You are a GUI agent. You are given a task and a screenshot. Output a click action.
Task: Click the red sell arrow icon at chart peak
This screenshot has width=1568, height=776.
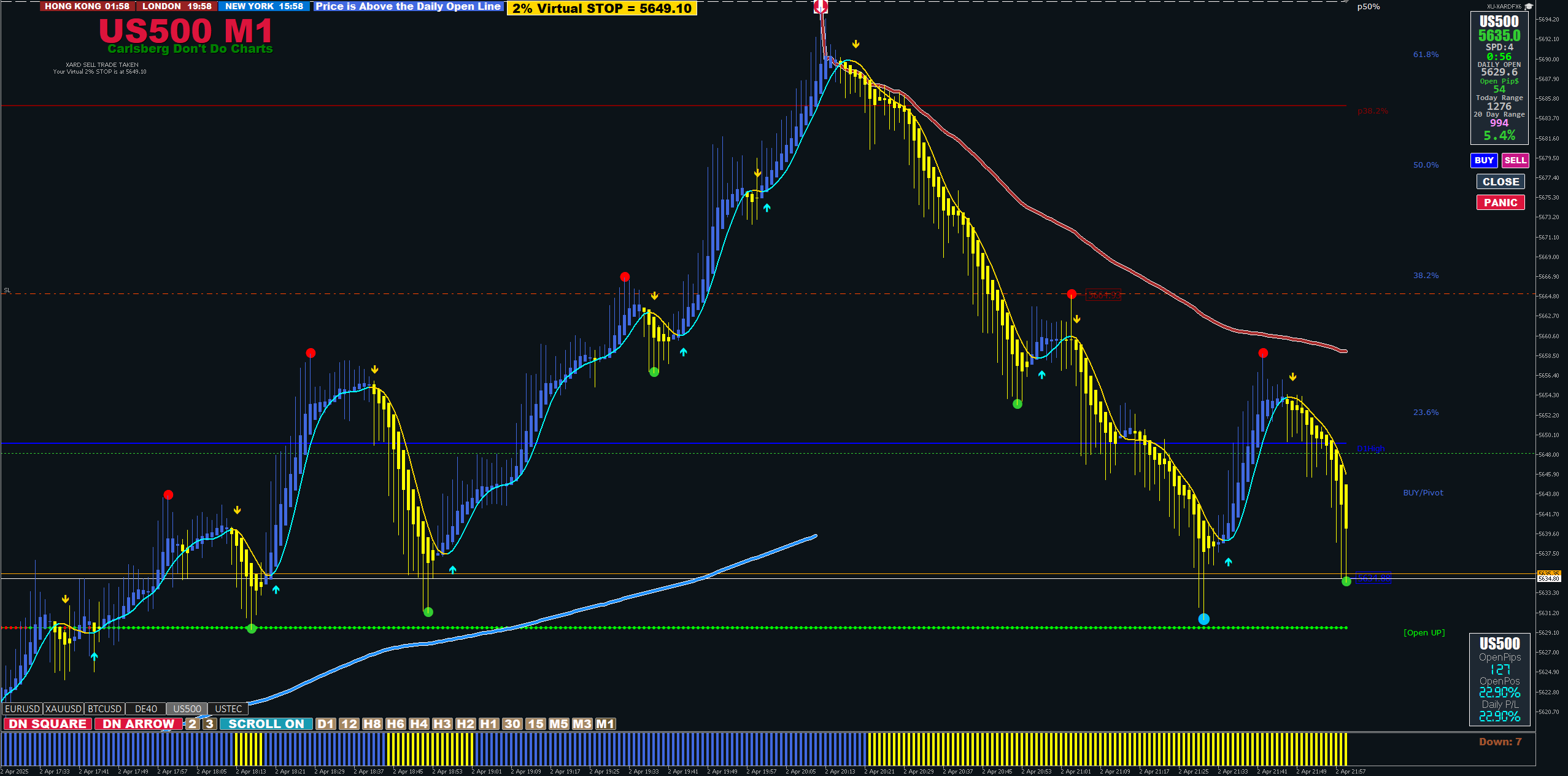[x=821, y=7]
